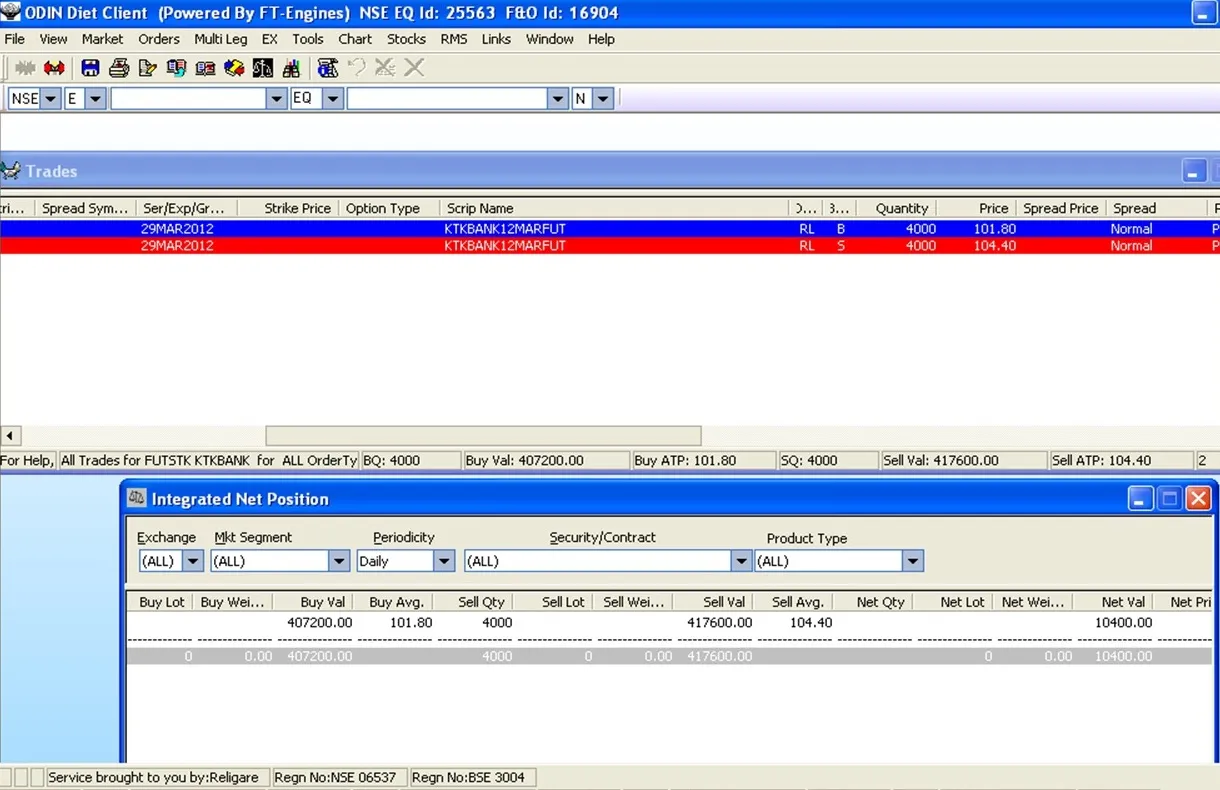Screen dimensions: 1220x790
Task: Open the E segment dropdown
Action: [96, 99]
